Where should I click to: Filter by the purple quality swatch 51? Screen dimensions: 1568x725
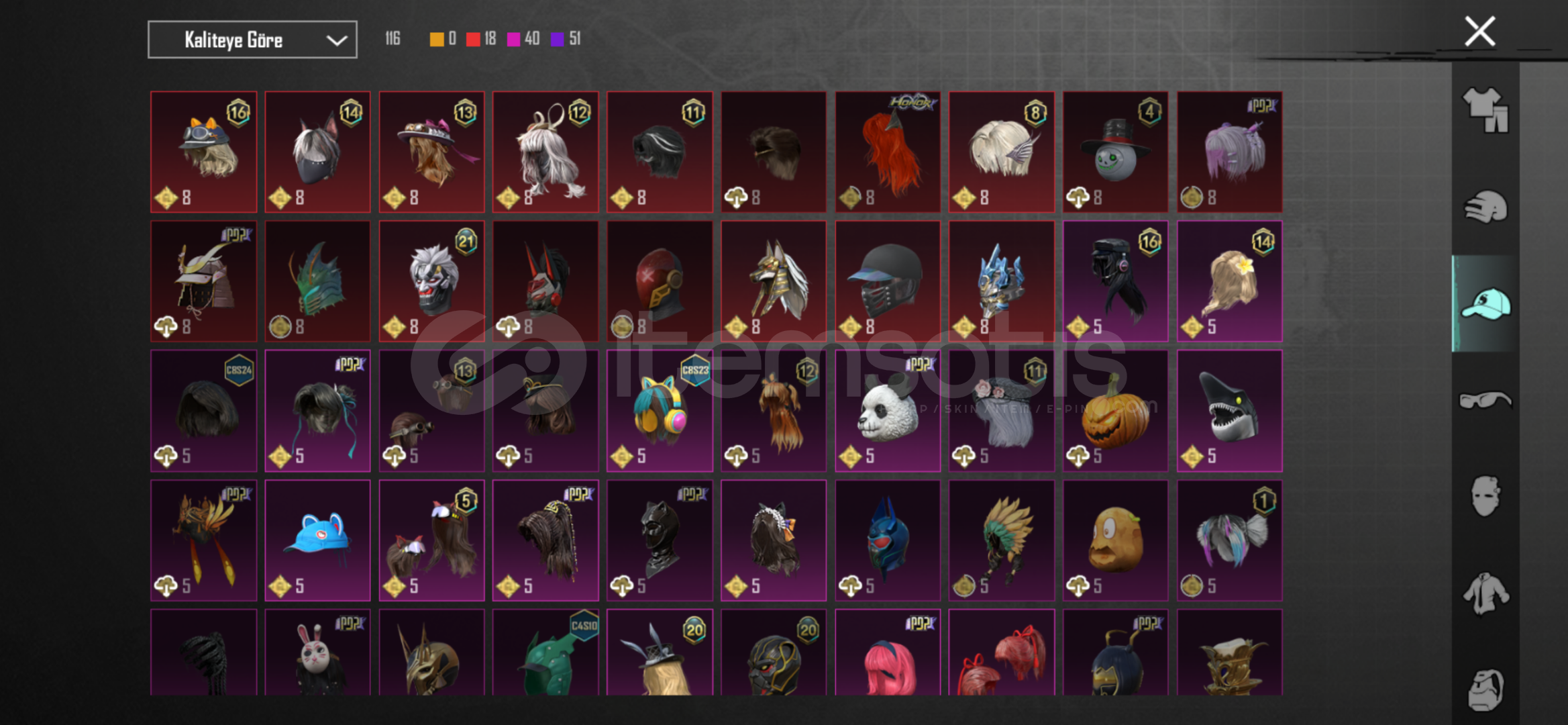point(566,39)
